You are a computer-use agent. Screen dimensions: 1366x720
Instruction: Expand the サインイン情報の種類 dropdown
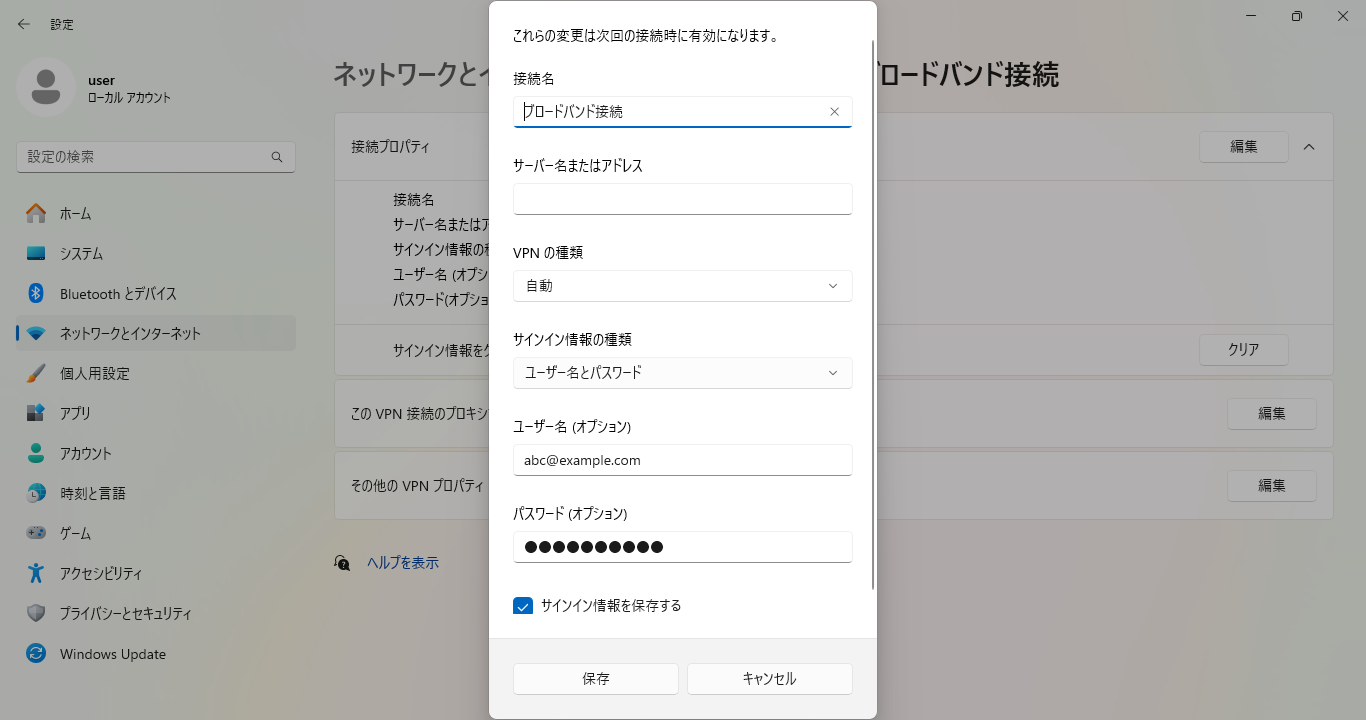pyautogui.click(x=682, y=373)
